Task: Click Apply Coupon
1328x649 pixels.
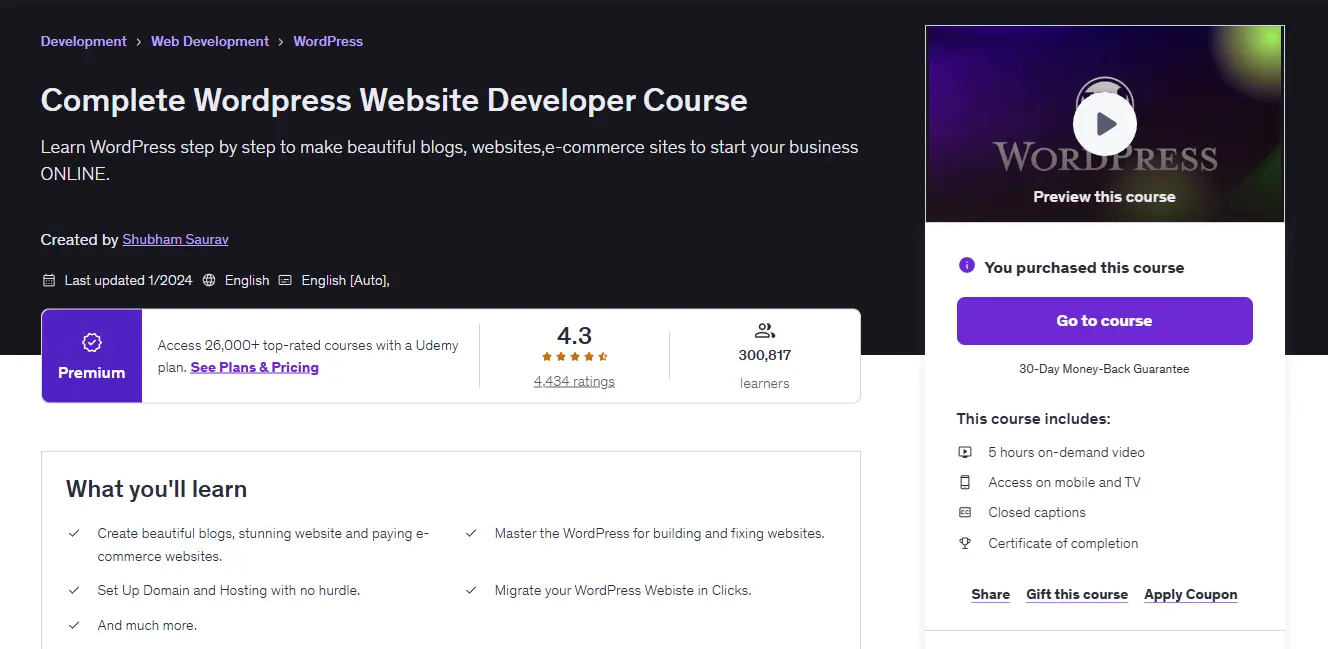Action: click(x=1191, y=594)
